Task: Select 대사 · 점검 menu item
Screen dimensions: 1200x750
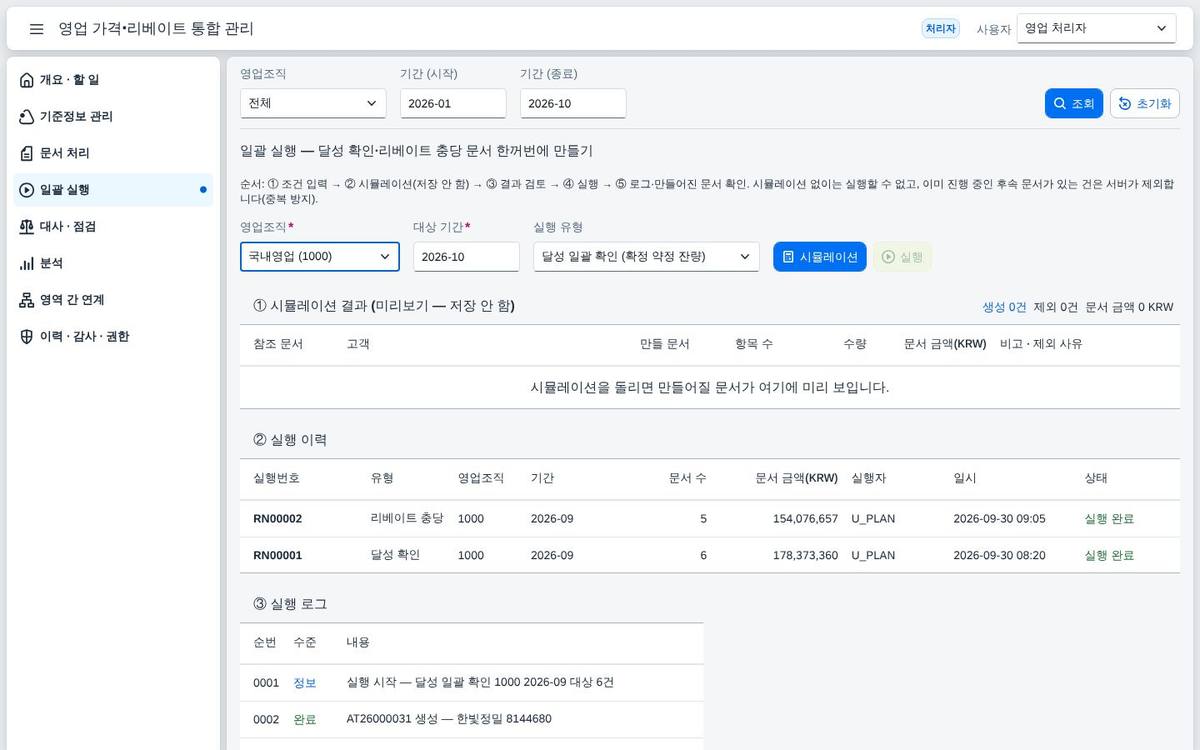Action: [113, 227]
